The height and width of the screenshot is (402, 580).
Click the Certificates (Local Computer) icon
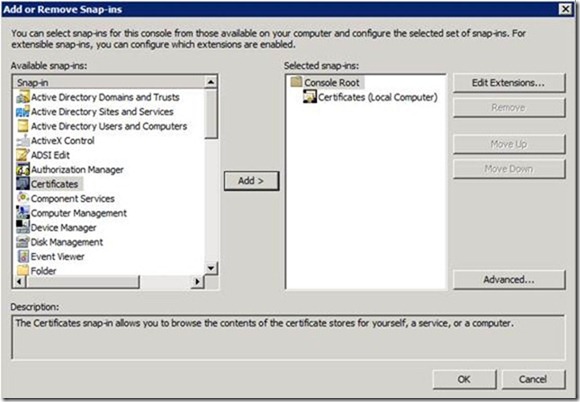click(310, 97)
